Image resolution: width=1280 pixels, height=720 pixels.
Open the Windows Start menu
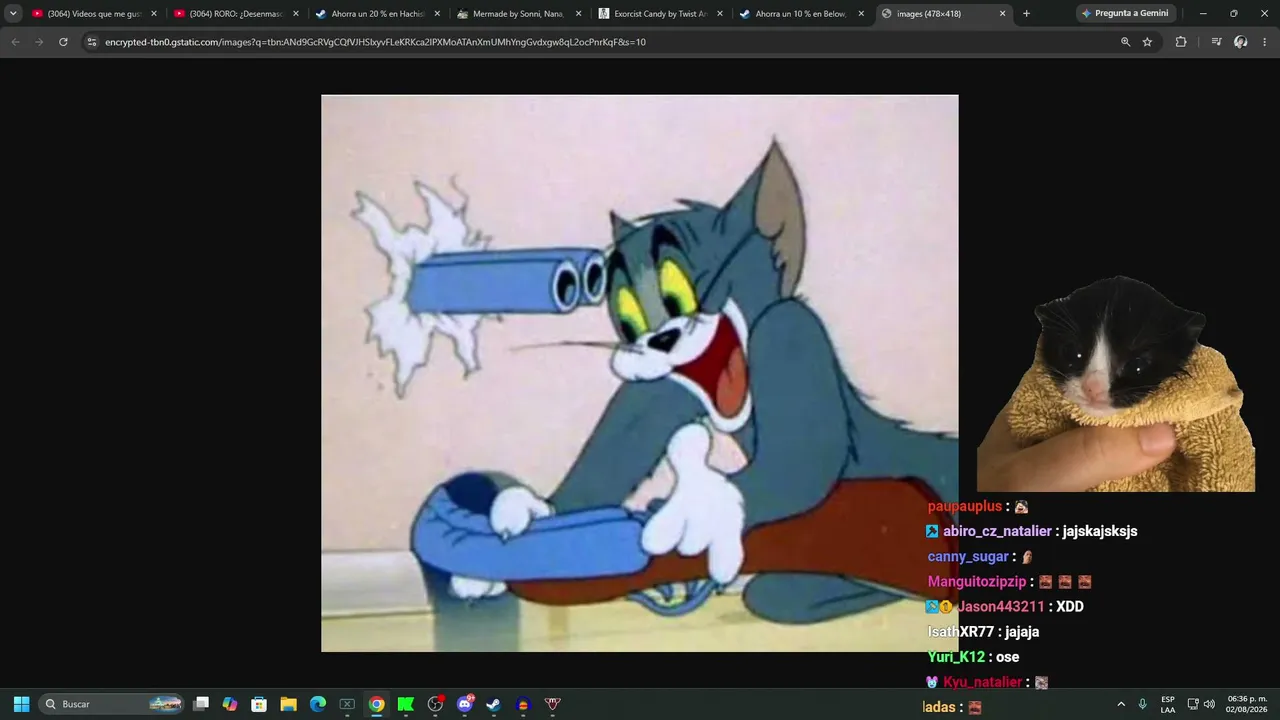21,704
